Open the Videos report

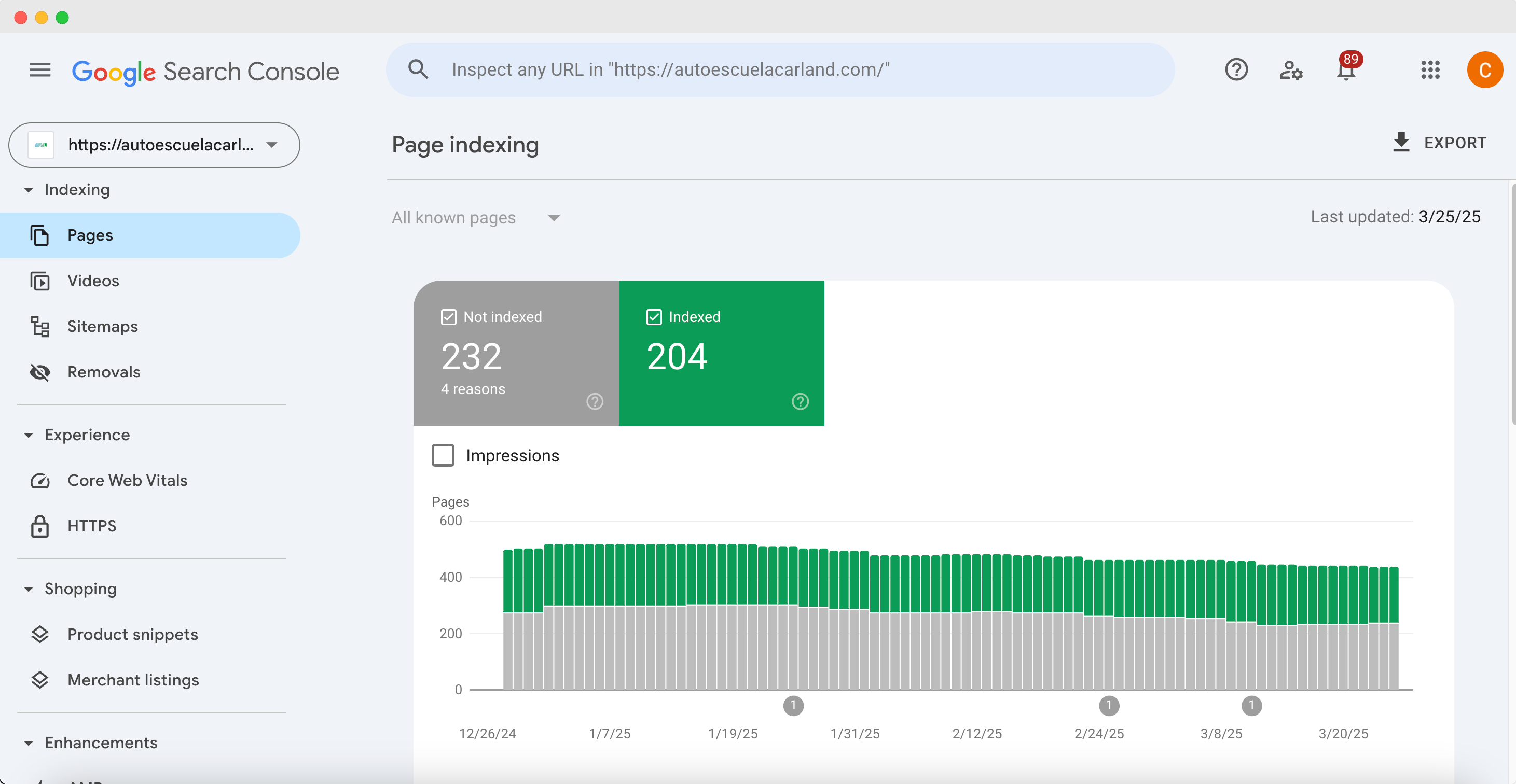[x=150, y=281]
